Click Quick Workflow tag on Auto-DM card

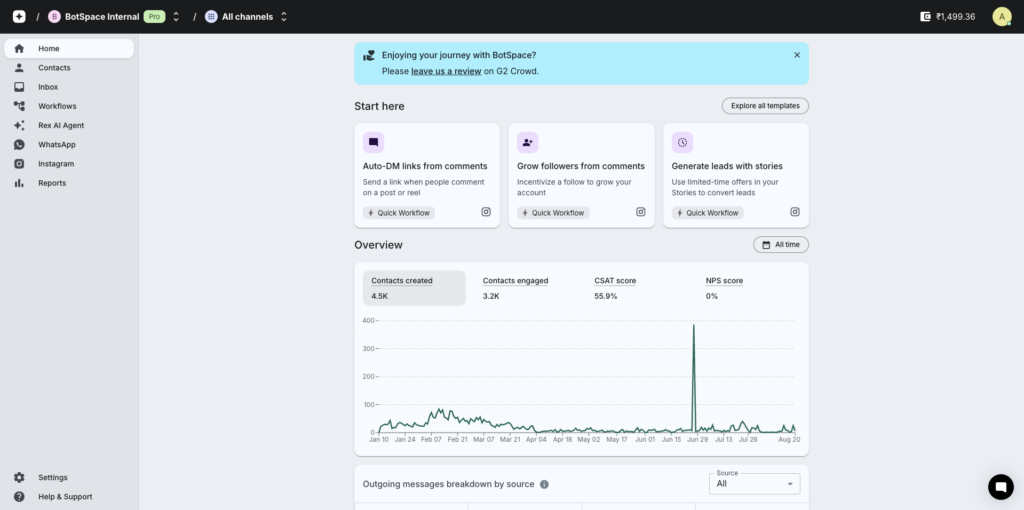[x=399, y=213]
